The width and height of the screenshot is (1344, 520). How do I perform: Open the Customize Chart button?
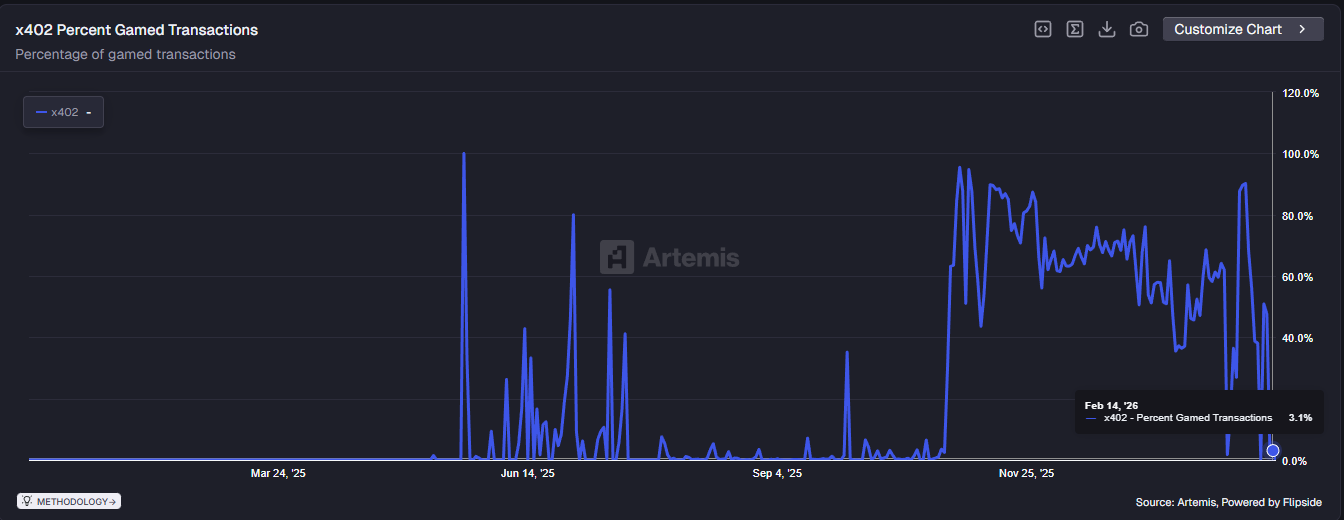point(1243,29)
